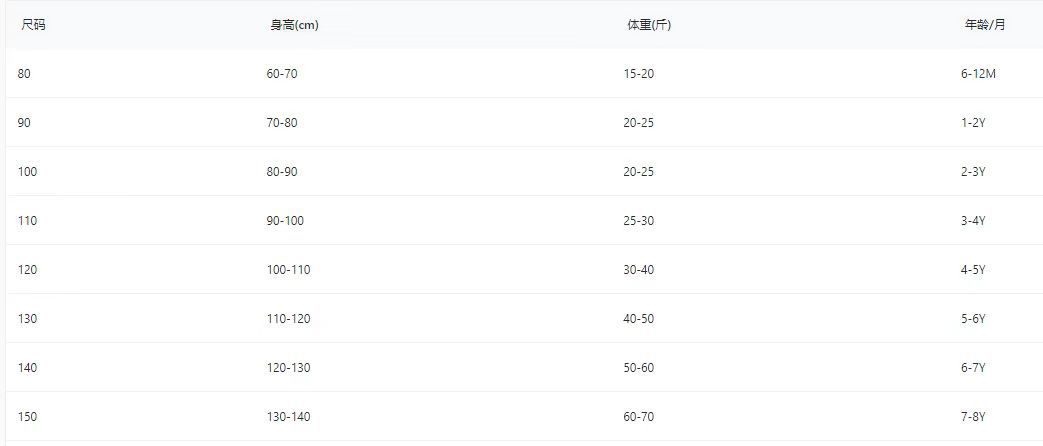Select the size 80 cell in 尺码 column
The width and height of the screenshot is (1043, 446).
click(x=25, y=74)
